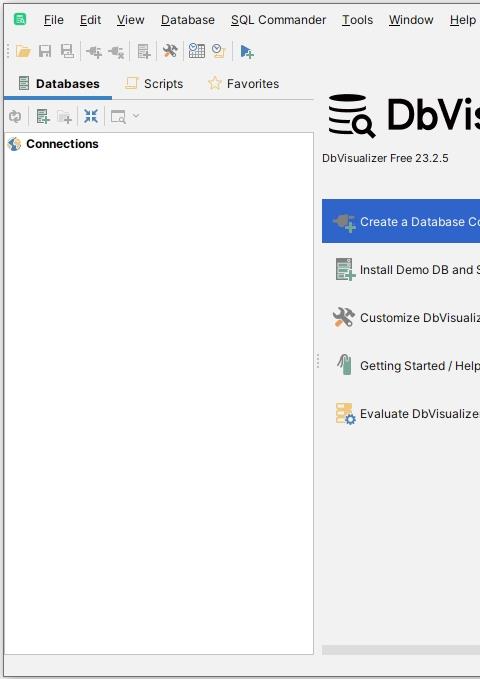This screenshot has width=480, height=679.
Task: Switch to the Scripts tab
Action: tap(154, 84)
